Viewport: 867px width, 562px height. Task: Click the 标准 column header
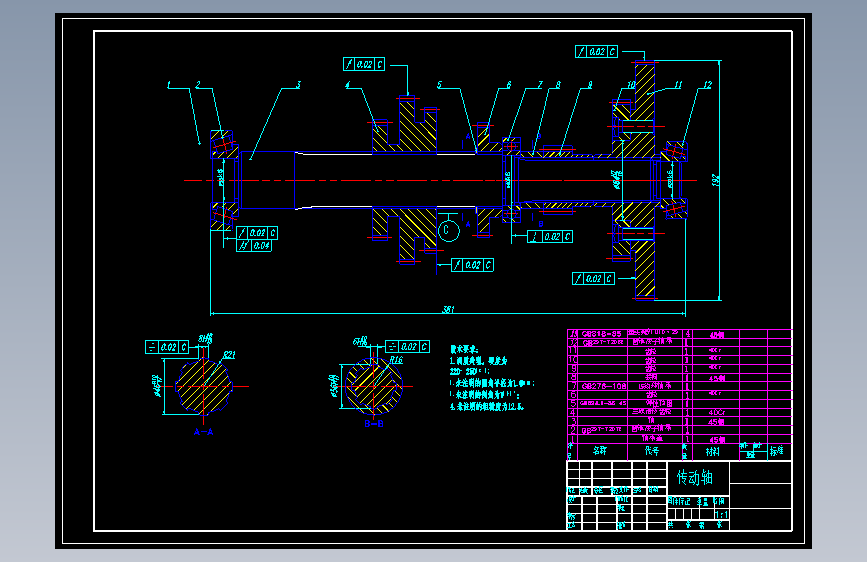click(777, 451)
